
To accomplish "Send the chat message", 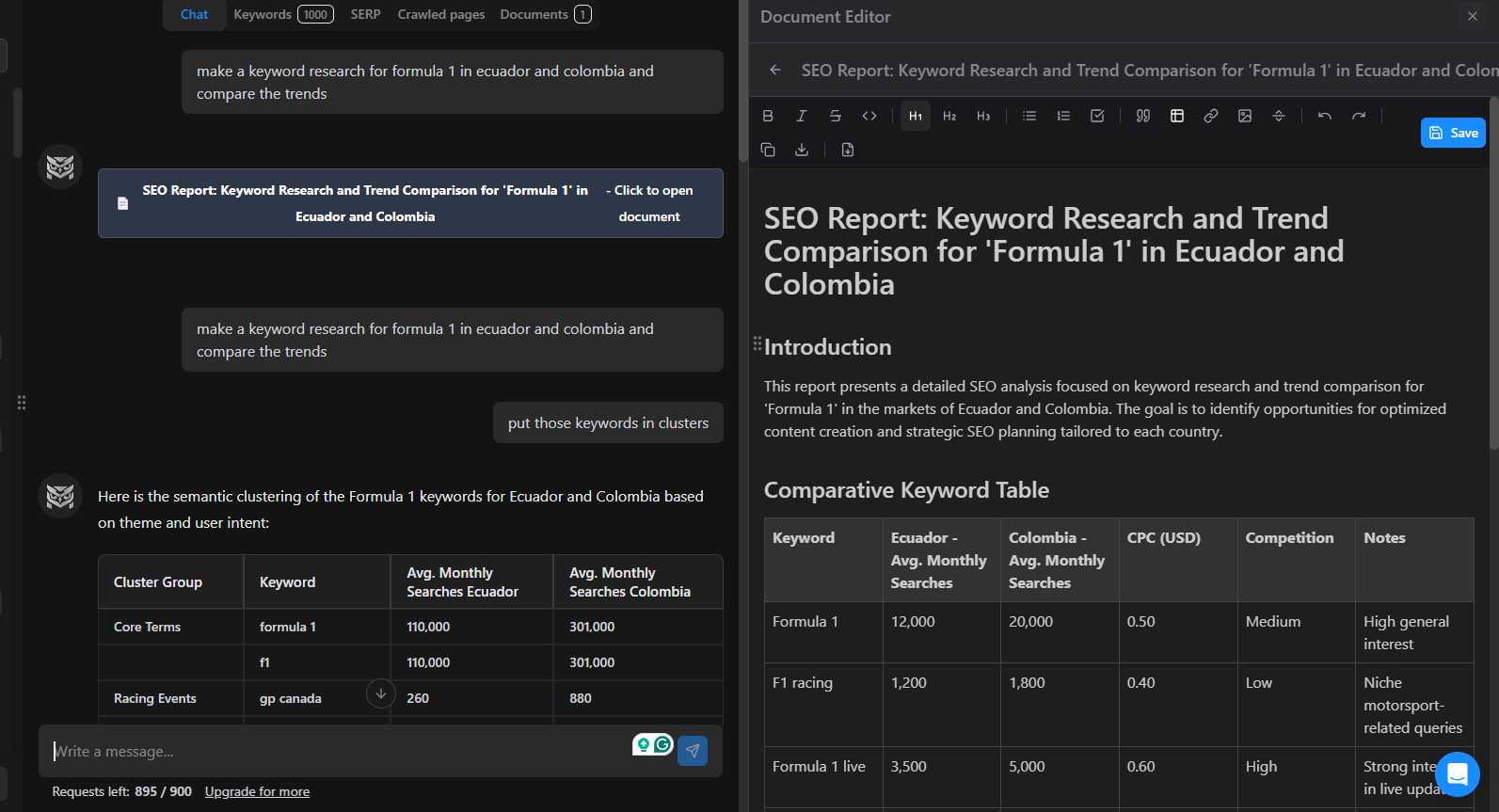I will (693, 750).
